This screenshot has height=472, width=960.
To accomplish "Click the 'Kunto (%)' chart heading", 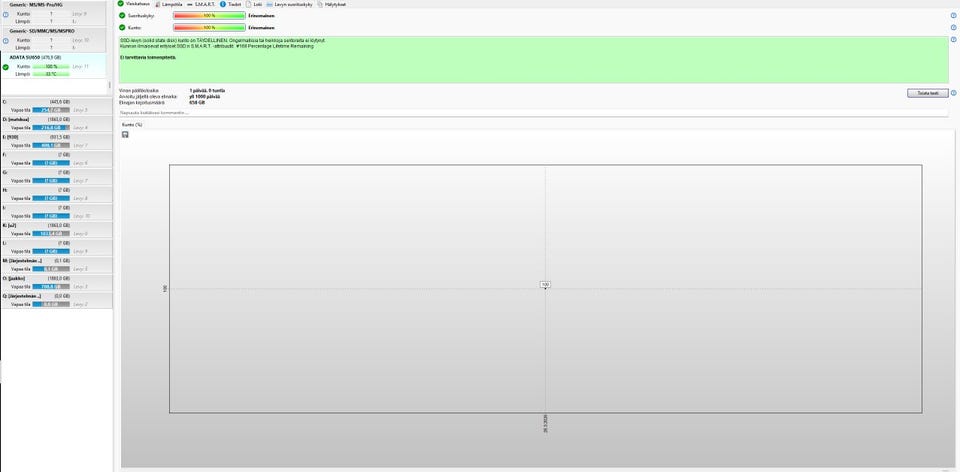I will click(x=132, y=124).
